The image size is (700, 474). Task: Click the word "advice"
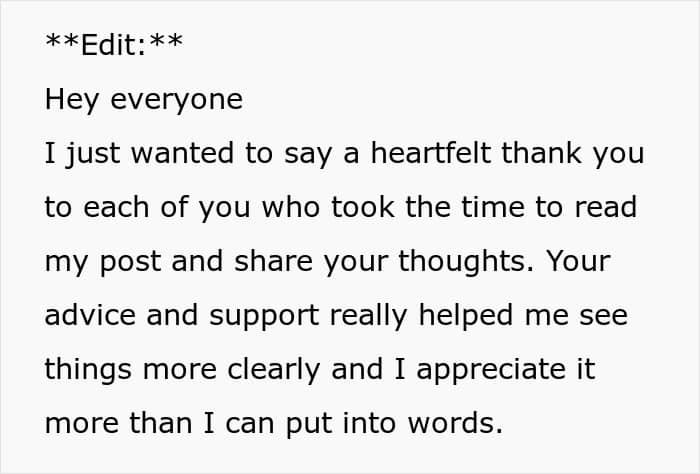coord(90,315)
